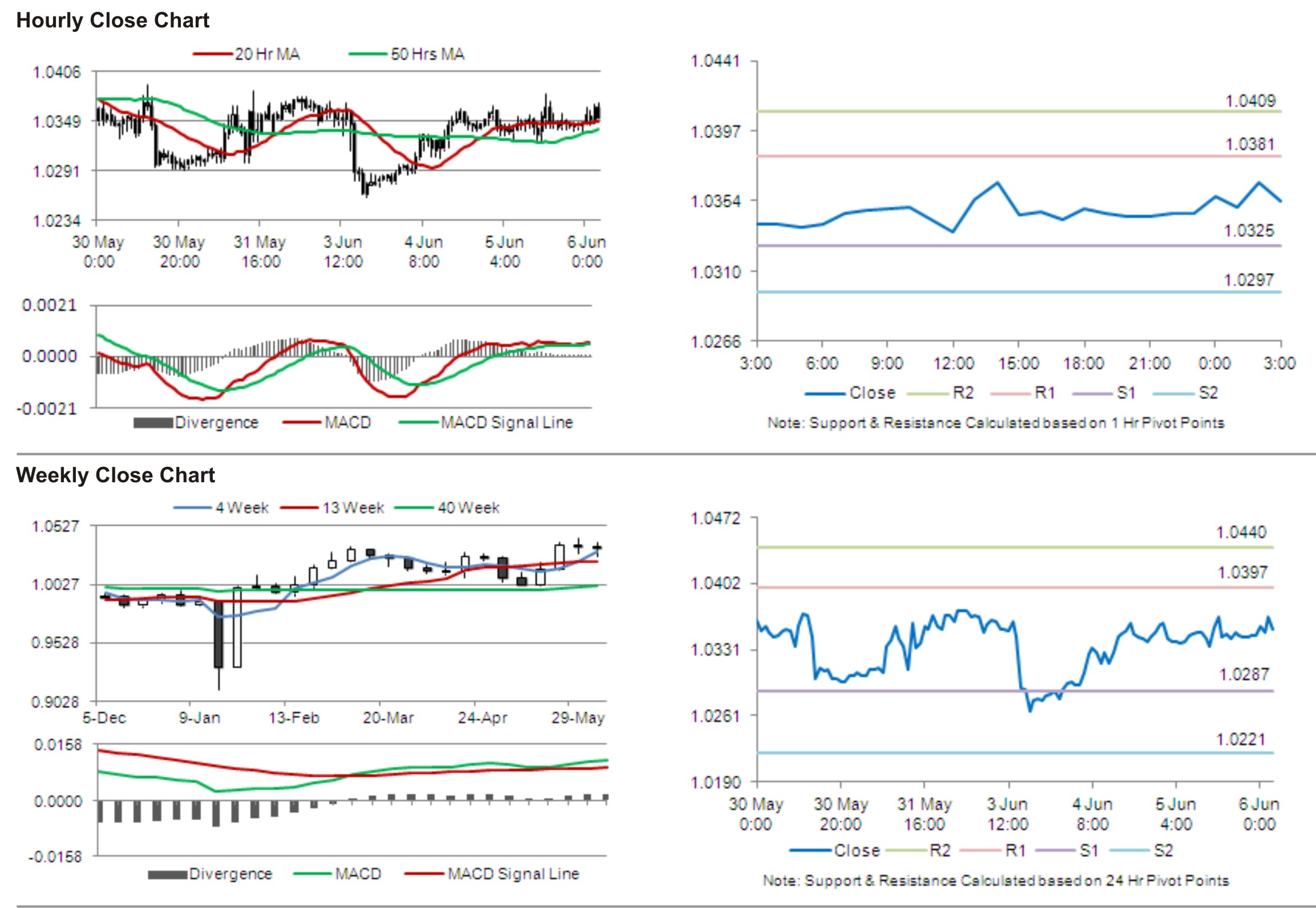
Task: Click the 5-Dec date label
Action: pyautogui.click(x=104, y=718)
